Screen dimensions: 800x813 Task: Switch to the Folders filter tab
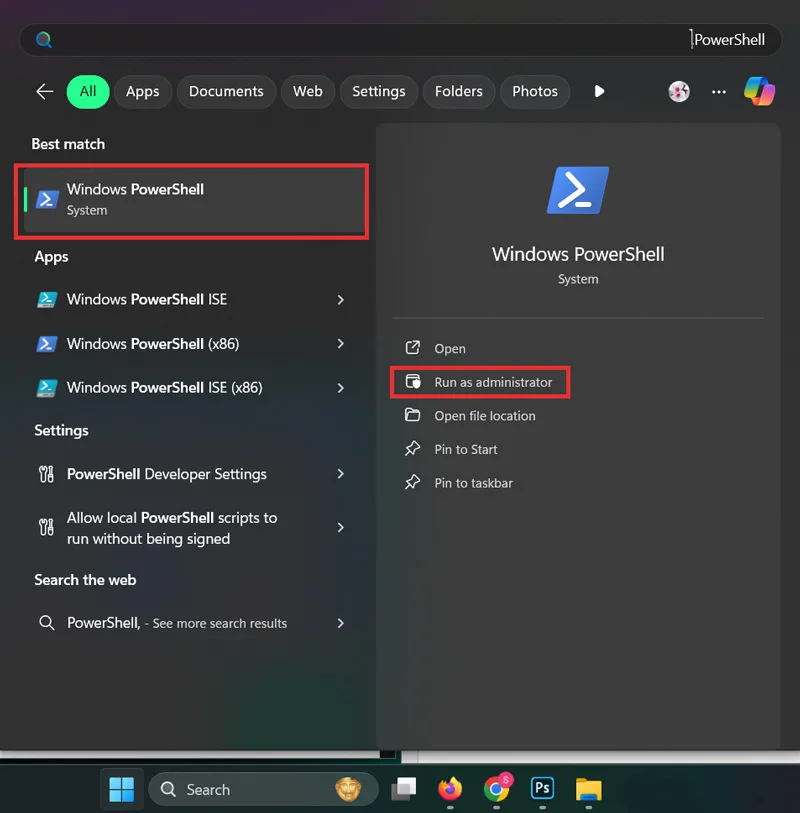(x=458, y=92)
